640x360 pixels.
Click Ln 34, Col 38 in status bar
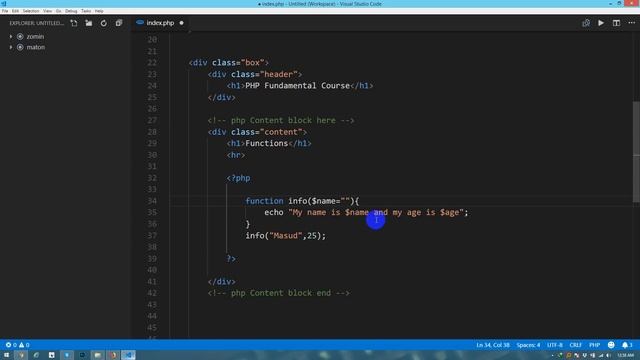(x=493, y=345)
